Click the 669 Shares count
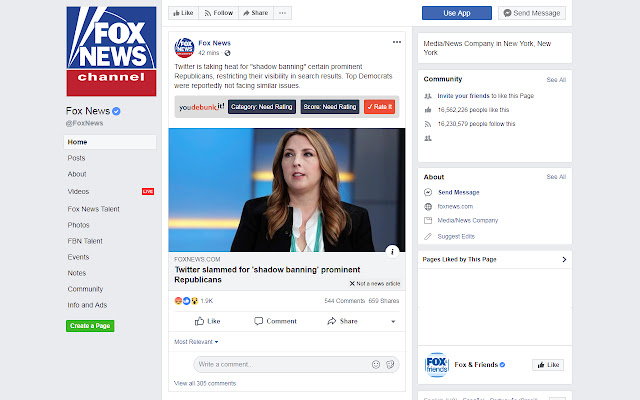This screenshot has height=400, width=640. [384, 301]
